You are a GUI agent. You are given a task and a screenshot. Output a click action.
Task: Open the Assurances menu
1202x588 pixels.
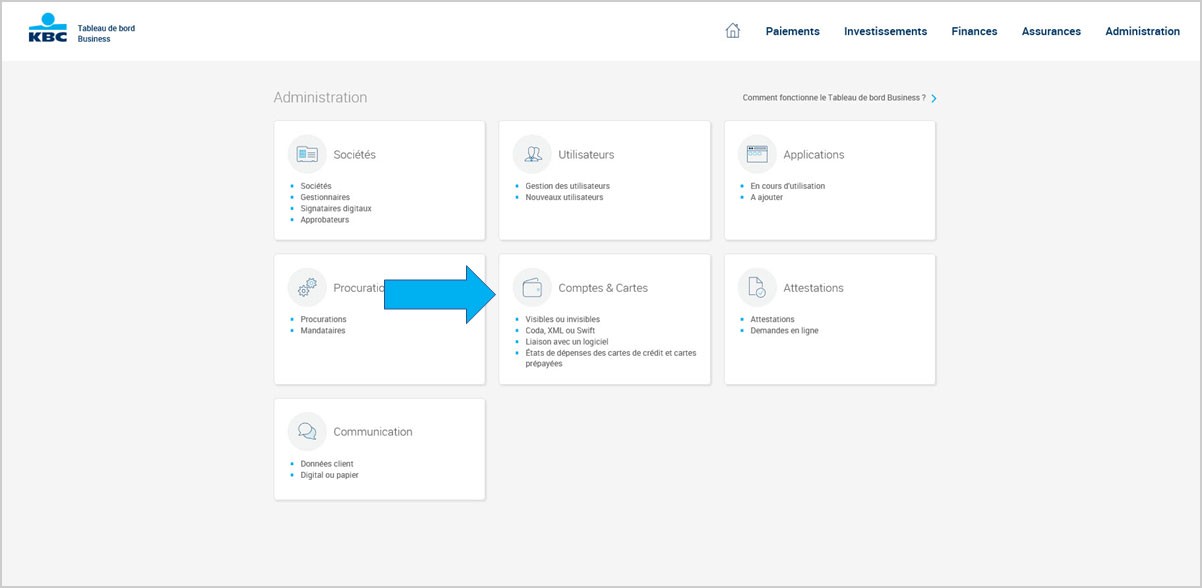(1051, 31)
